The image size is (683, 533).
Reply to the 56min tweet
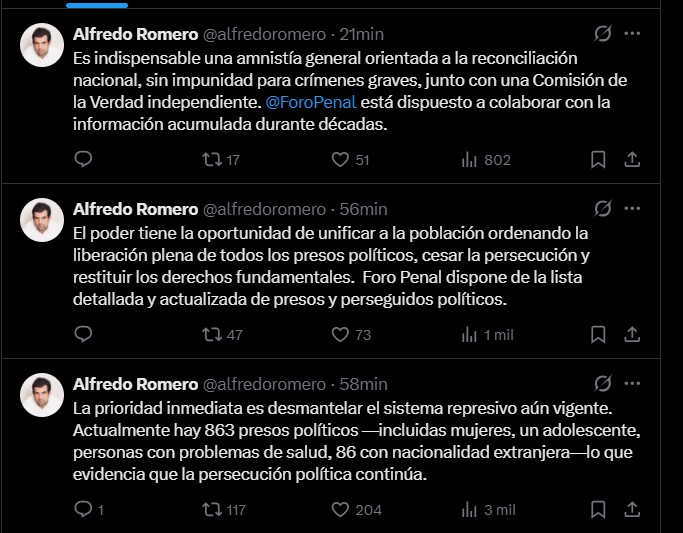tap(84, 334)
